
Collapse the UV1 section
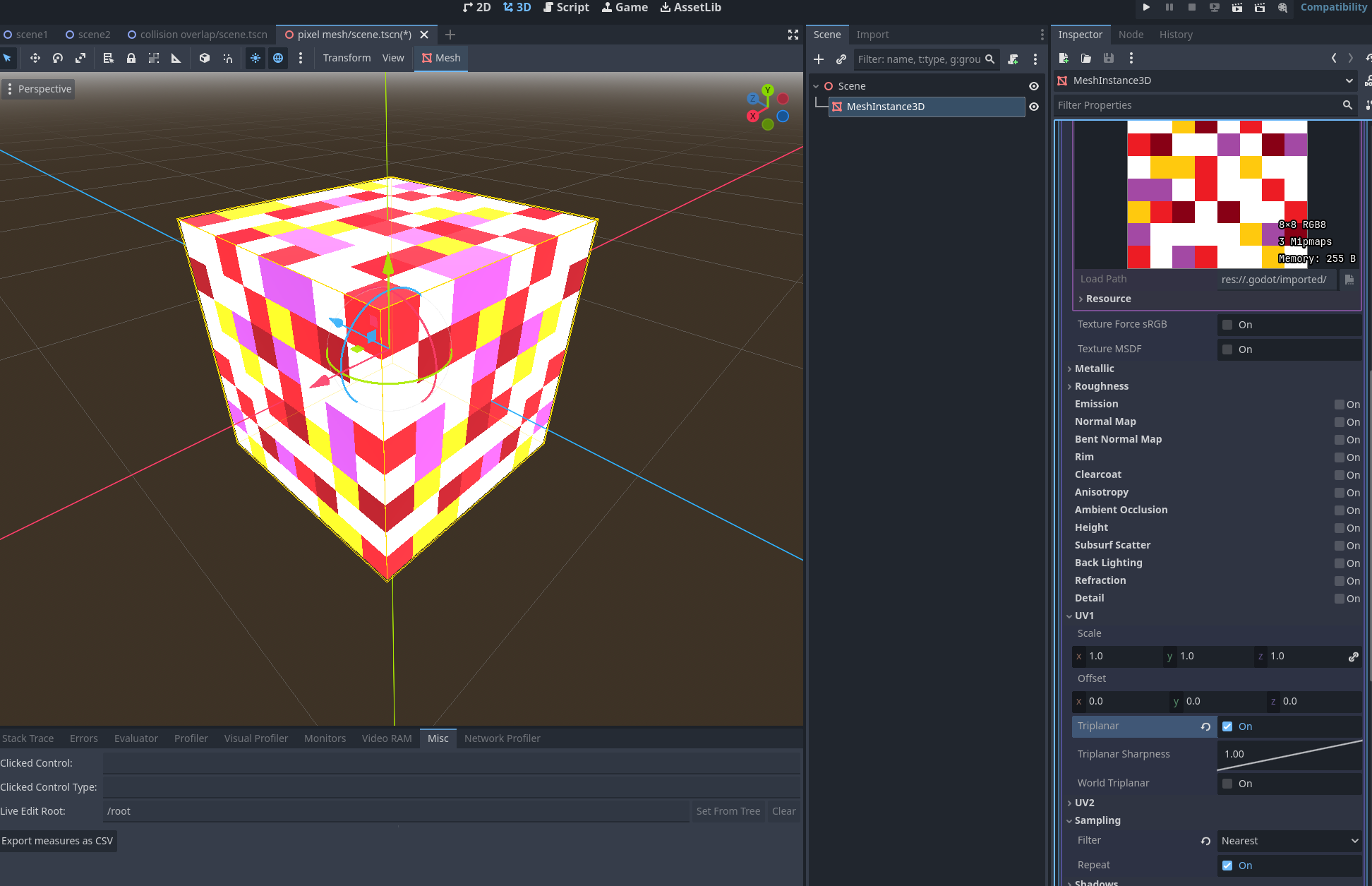coord(1084,616)
